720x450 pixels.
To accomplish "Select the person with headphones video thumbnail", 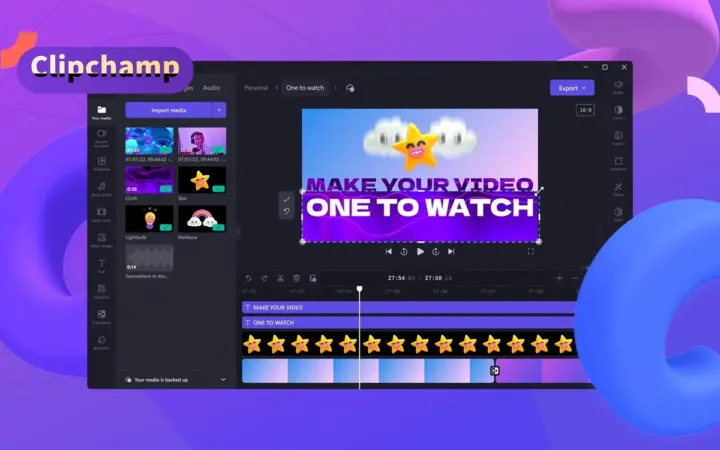I will click(x=202, y=141).
